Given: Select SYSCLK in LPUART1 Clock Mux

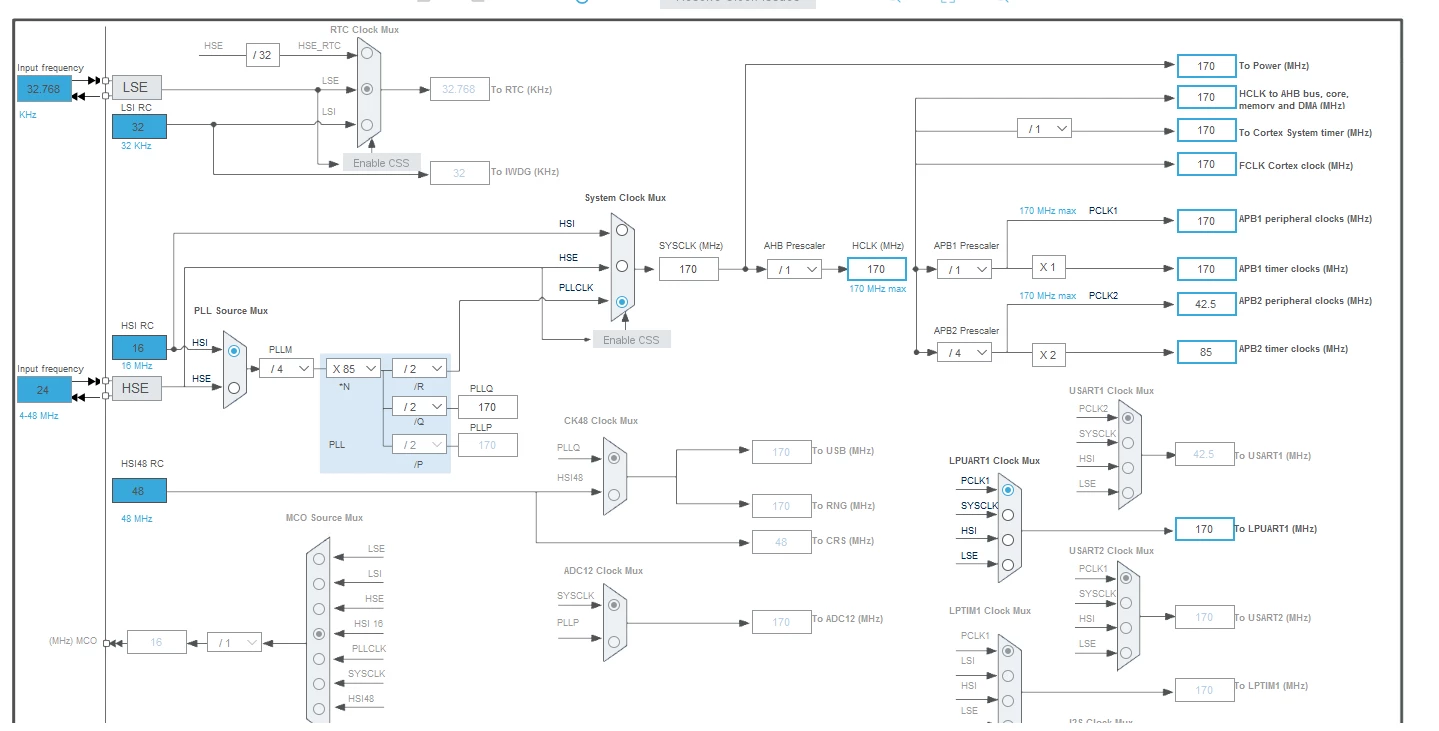Looking at the screenshot, I should 1008,515.
